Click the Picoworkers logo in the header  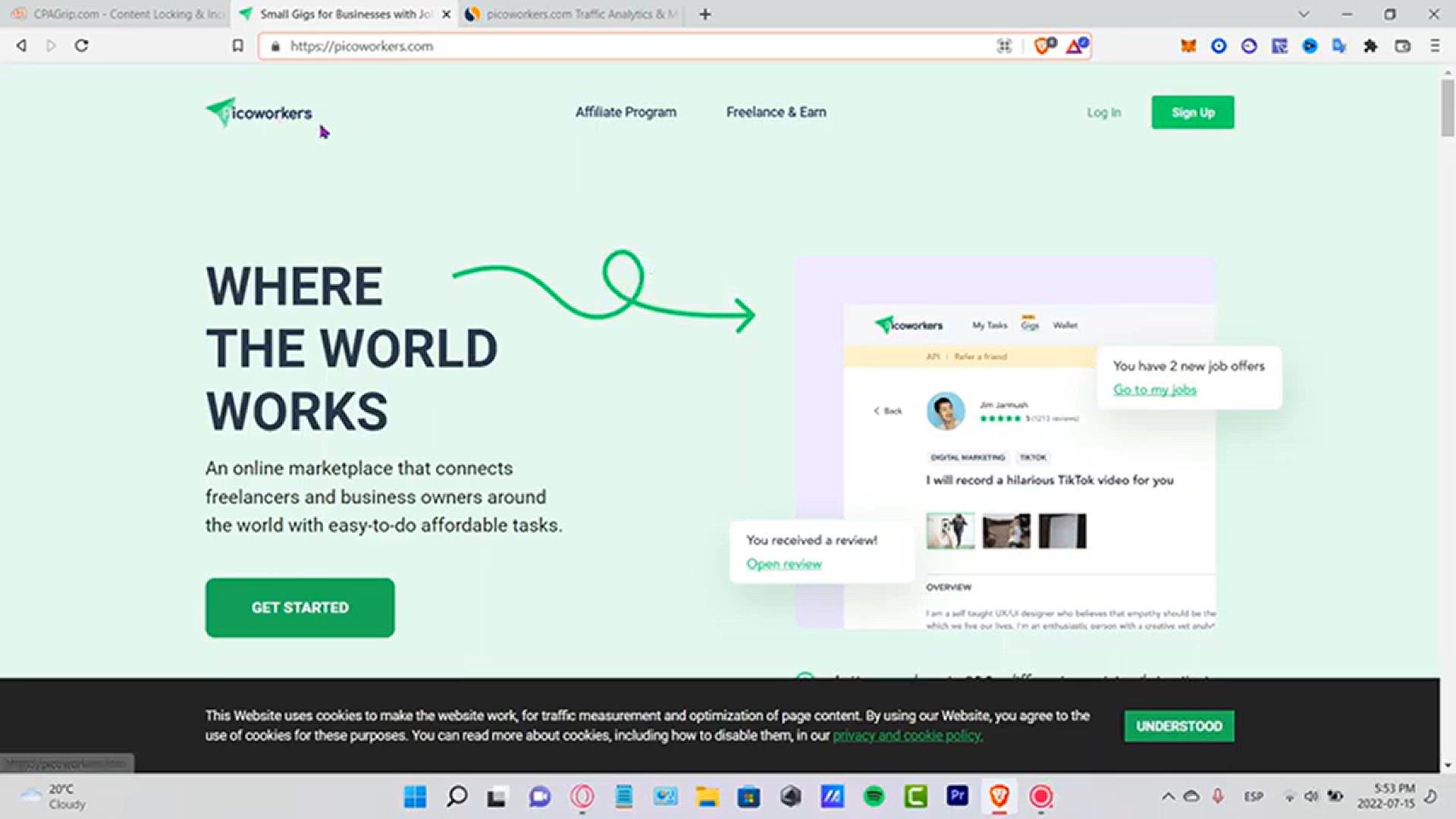coord(259,112)
